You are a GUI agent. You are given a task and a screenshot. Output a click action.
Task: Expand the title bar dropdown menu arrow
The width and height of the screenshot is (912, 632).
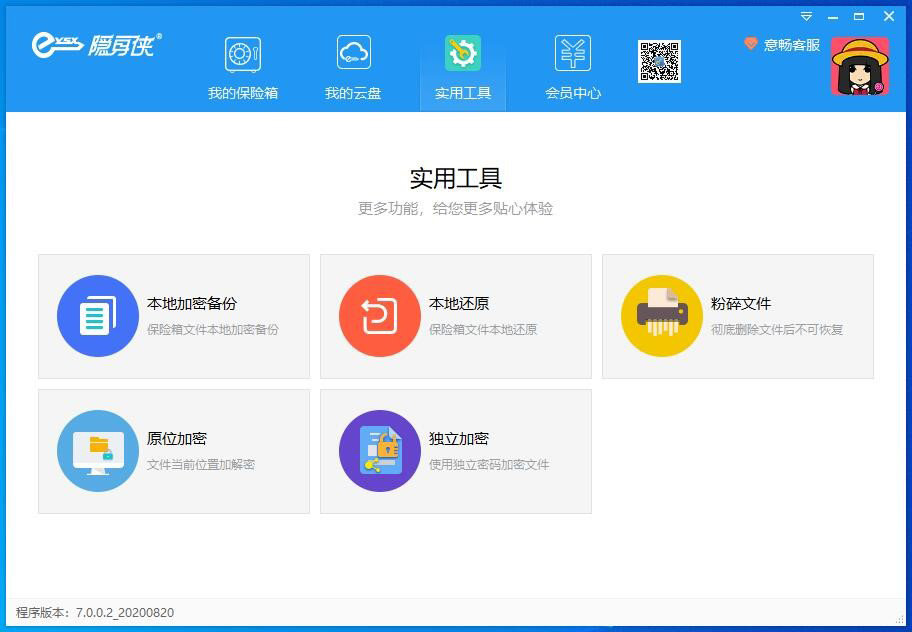[806, 17]
